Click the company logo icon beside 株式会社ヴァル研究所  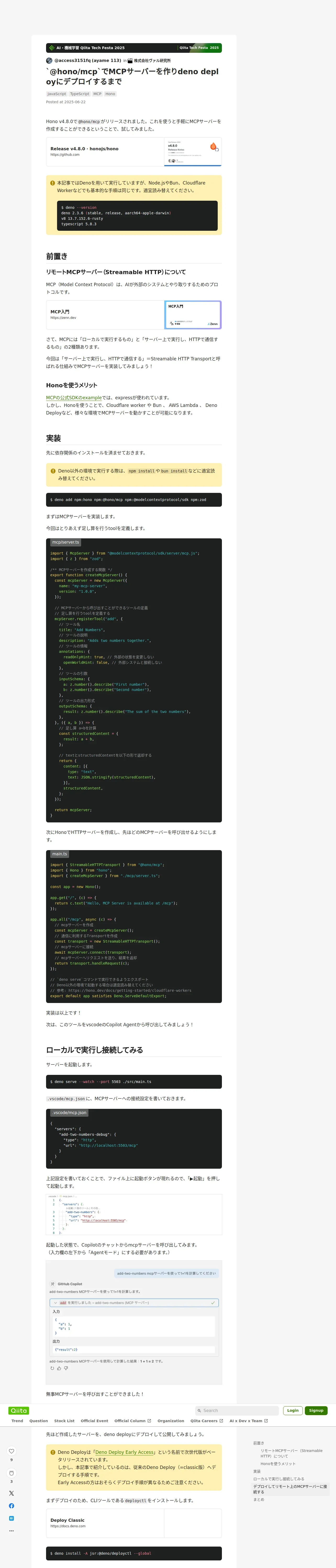(130, 61)
